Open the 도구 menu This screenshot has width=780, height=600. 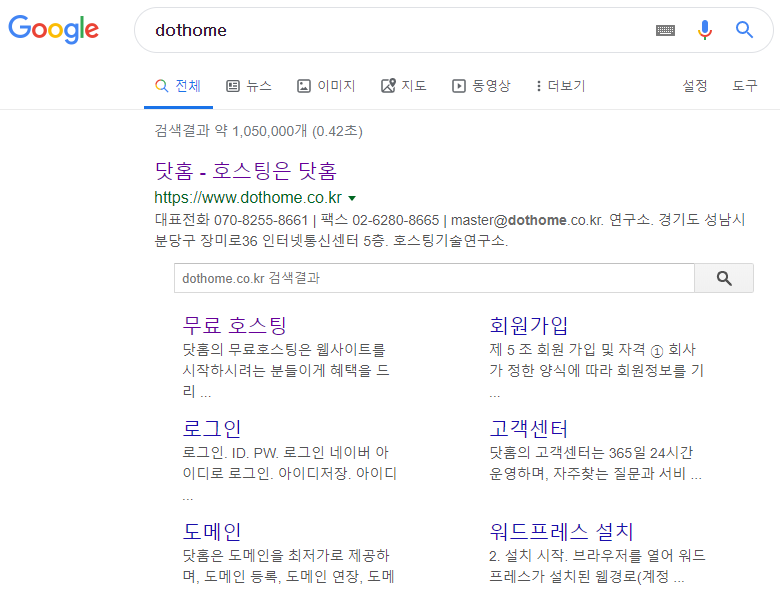[x=745, y=86]
